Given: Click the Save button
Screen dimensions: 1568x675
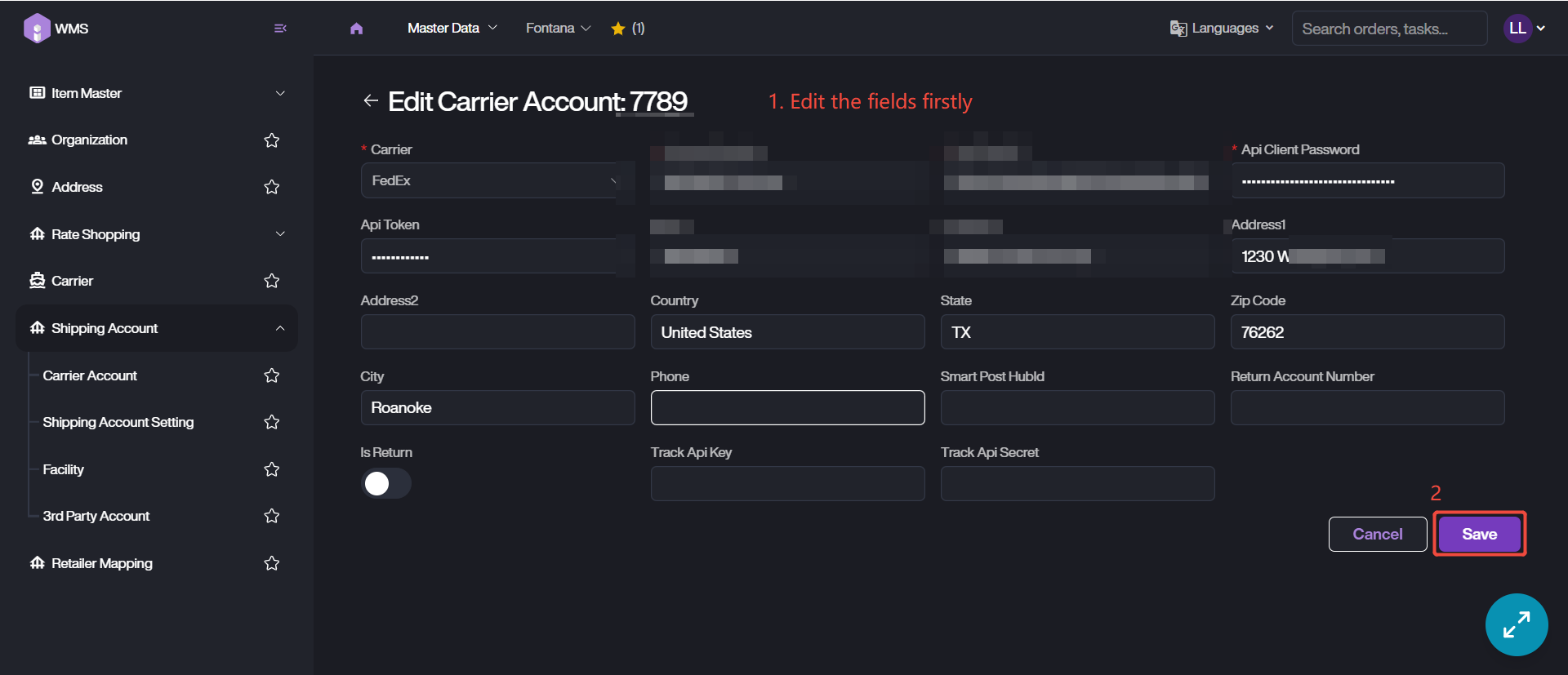Looking at the screenshot, I should [x=1479, y=534].
